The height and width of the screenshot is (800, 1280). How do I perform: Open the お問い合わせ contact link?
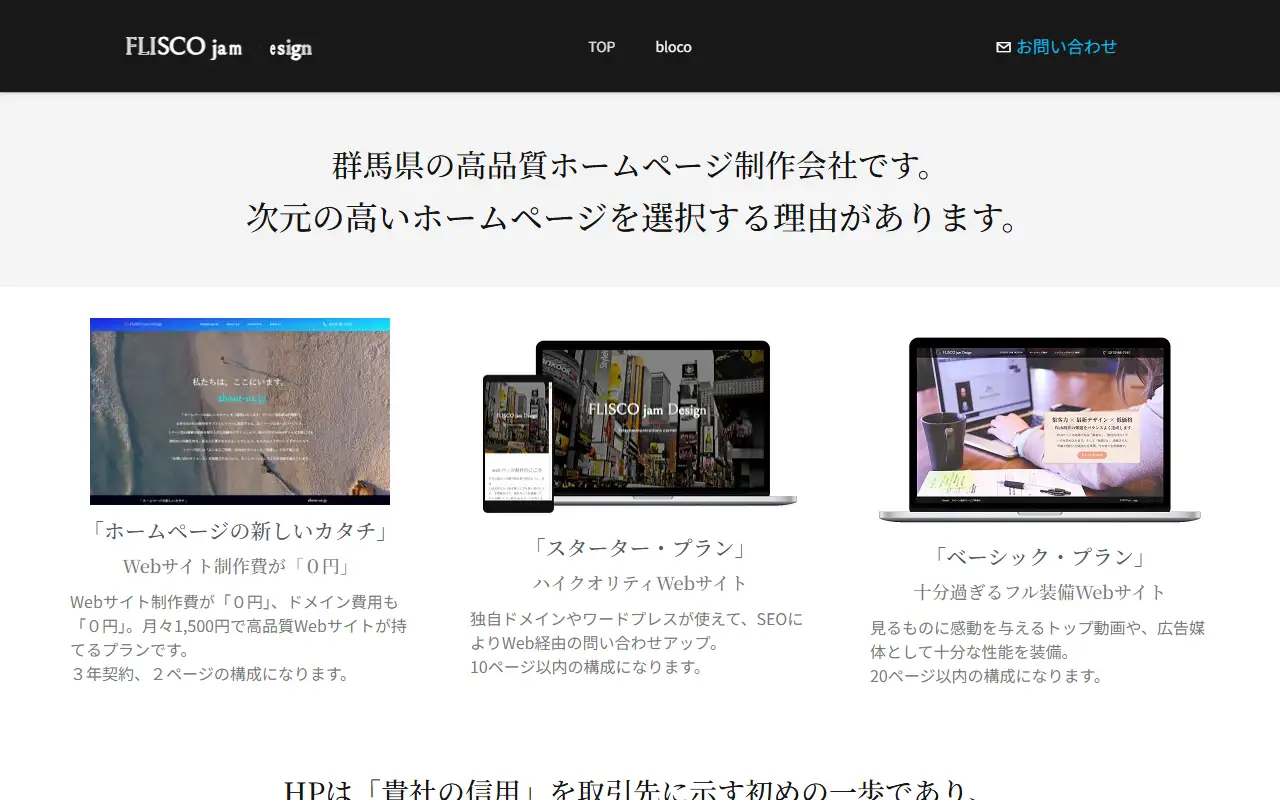[1066, 47]
